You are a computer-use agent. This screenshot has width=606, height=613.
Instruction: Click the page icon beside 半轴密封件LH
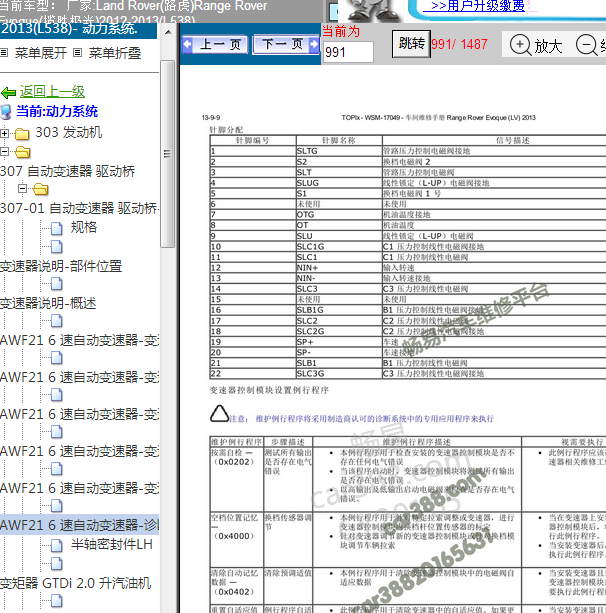pyautogui.click(x=57, y=545)
